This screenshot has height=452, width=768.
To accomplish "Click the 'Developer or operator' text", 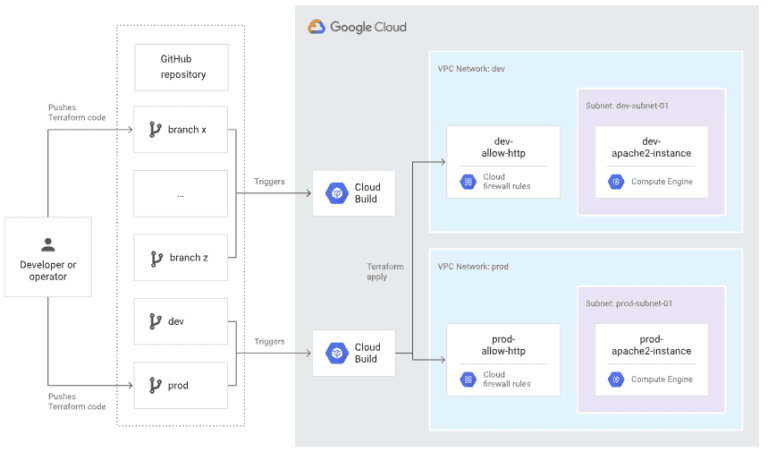I will [48, 271].
